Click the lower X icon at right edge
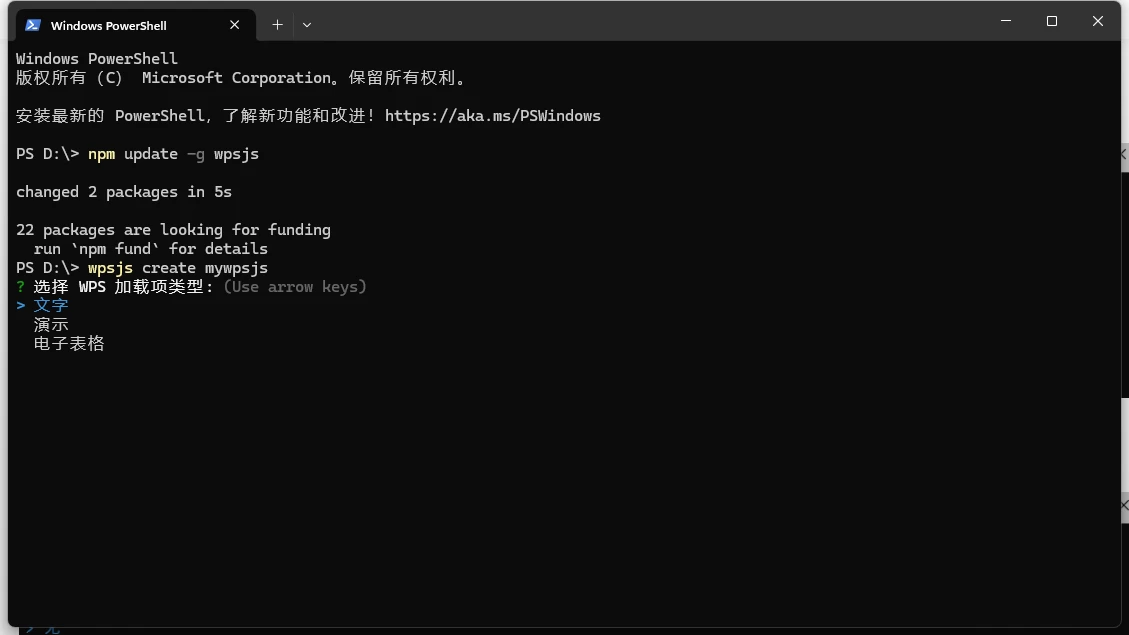 pyautogui.click(x=1124, y=507)
